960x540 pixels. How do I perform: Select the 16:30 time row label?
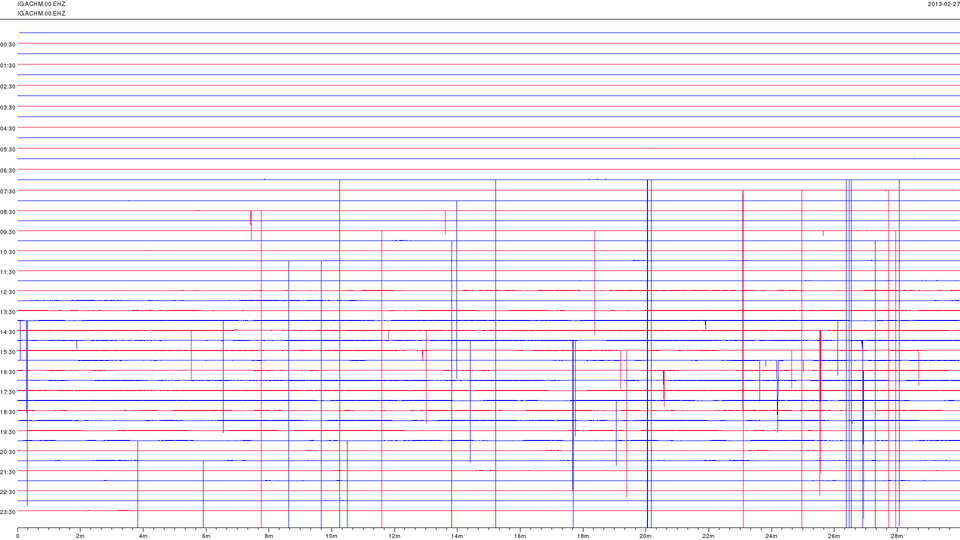(x=8, y=372)
